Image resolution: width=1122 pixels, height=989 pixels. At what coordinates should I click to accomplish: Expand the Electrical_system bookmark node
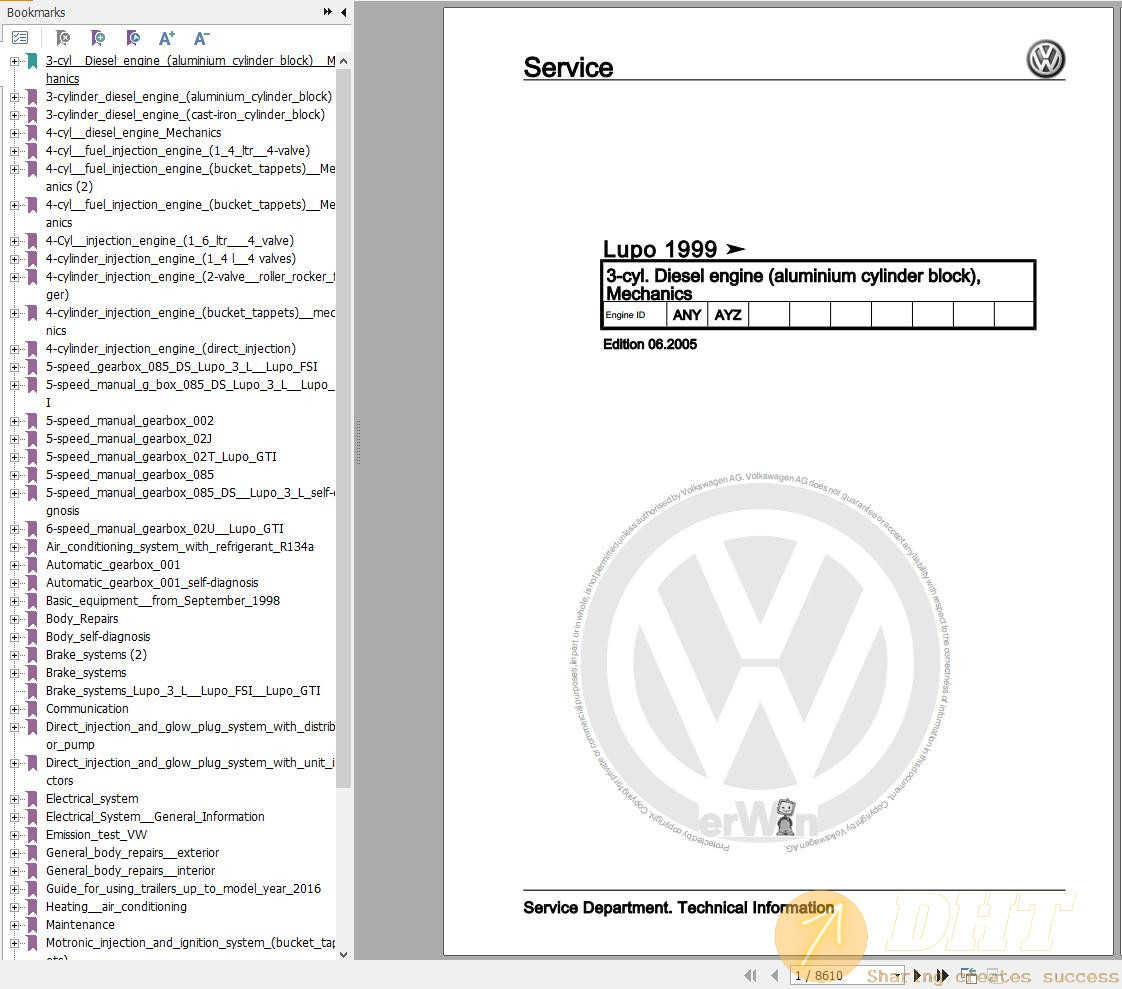point(15,799)
